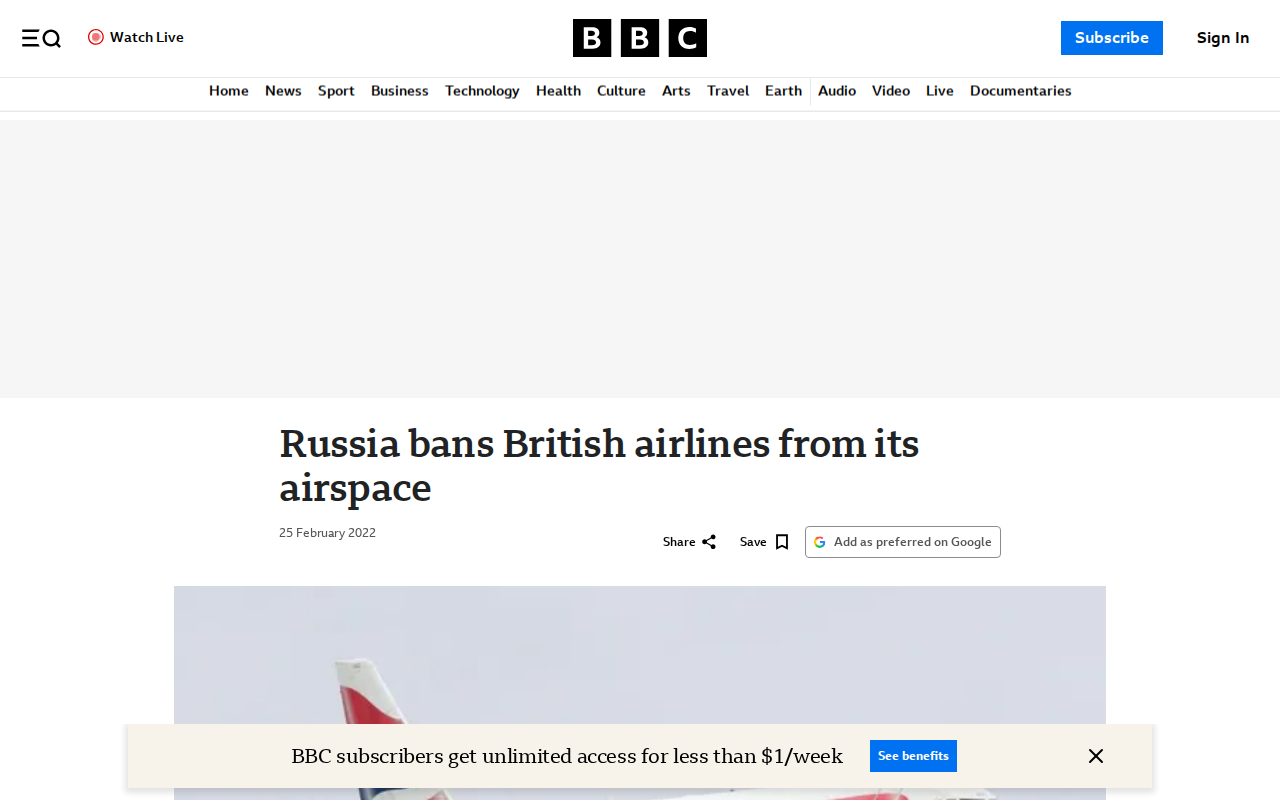1280x800 pixels.
Task: Select Travel in the navigation bar
Action: (728, 91)
